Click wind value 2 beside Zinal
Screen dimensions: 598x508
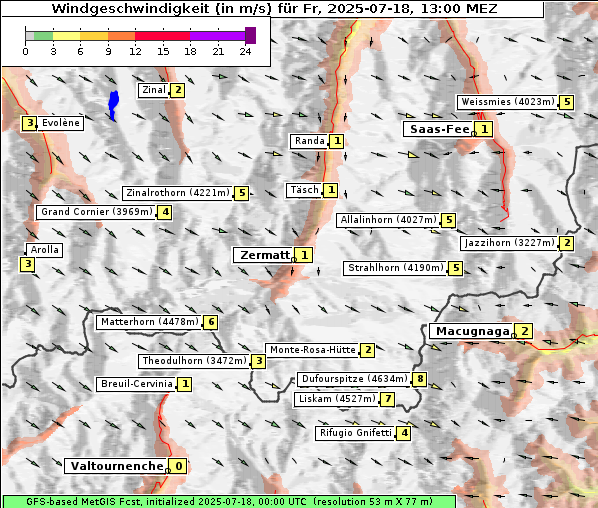177,91
